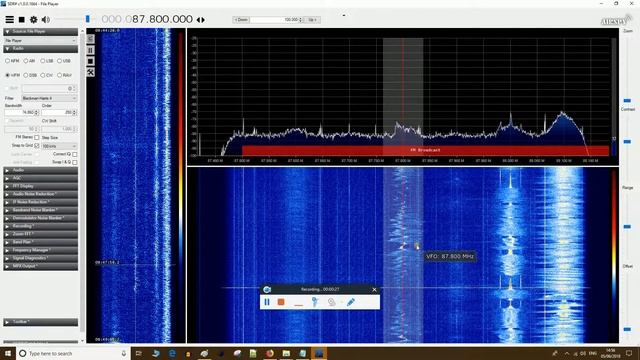Click the frequency left-right tuning arrows icon

[x=200, y=20]
